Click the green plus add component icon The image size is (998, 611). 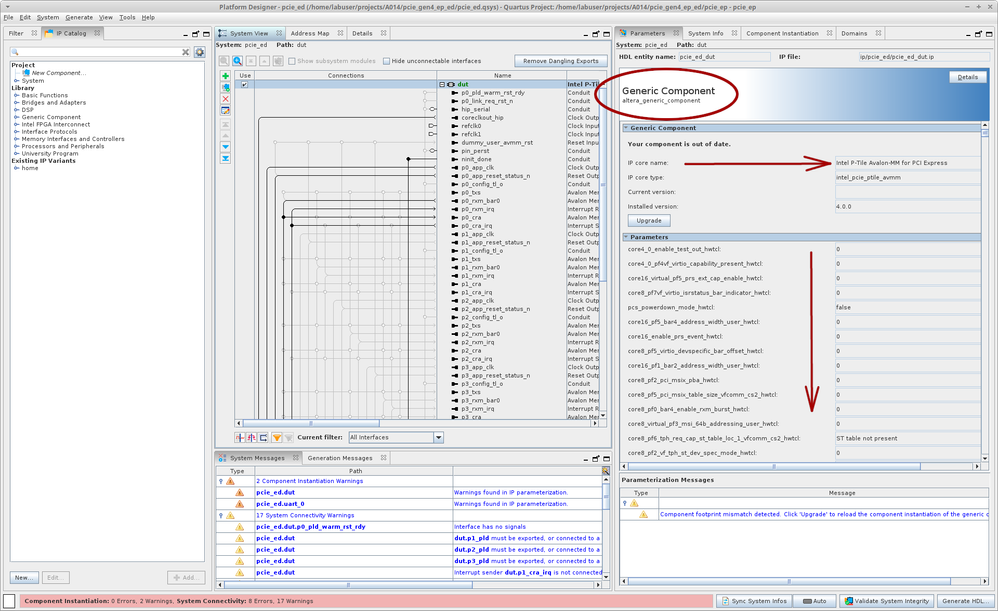226,76
